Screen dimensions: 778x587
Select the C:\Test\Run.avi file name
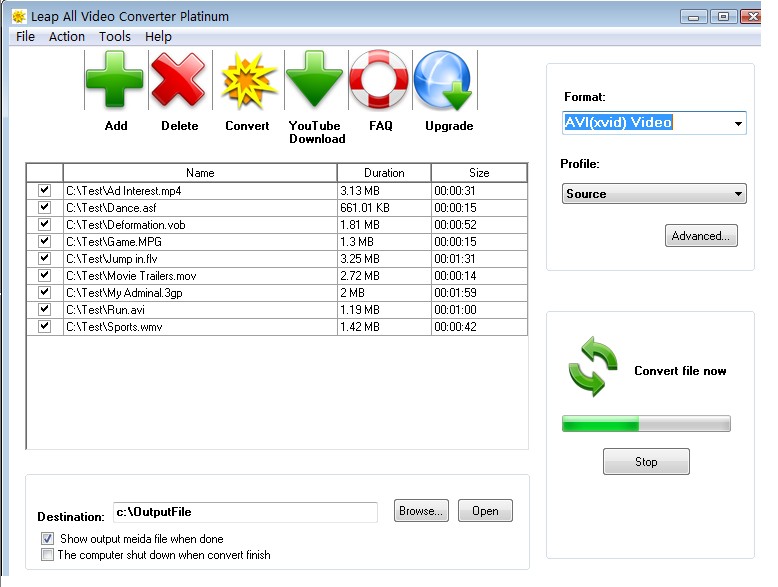point(105,310)
